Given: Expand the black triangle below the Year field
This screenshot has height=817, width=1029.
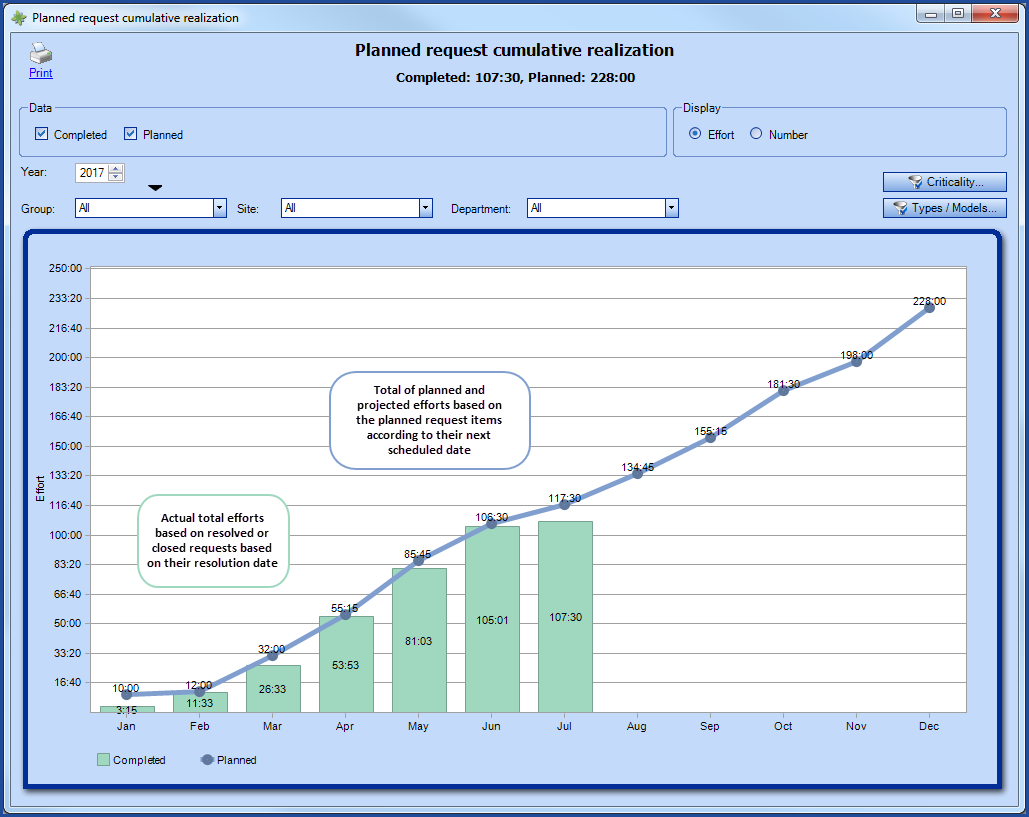Looking at the screenshot, I should click(154, 186).
